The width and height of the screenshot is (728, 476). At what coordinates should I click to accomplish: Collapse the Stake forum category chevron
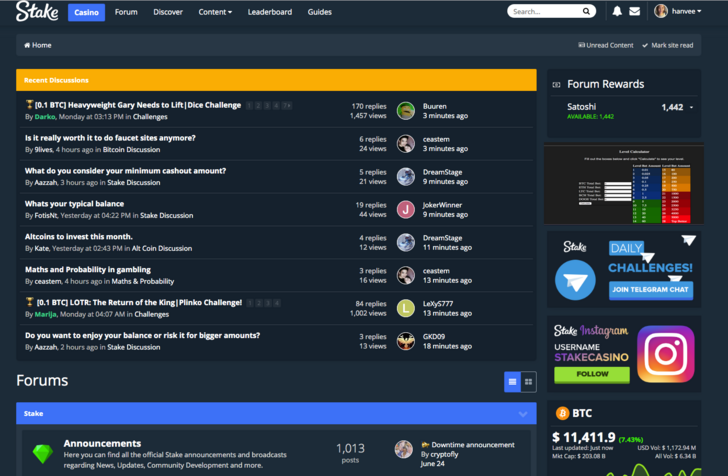(x=523, y=414)
